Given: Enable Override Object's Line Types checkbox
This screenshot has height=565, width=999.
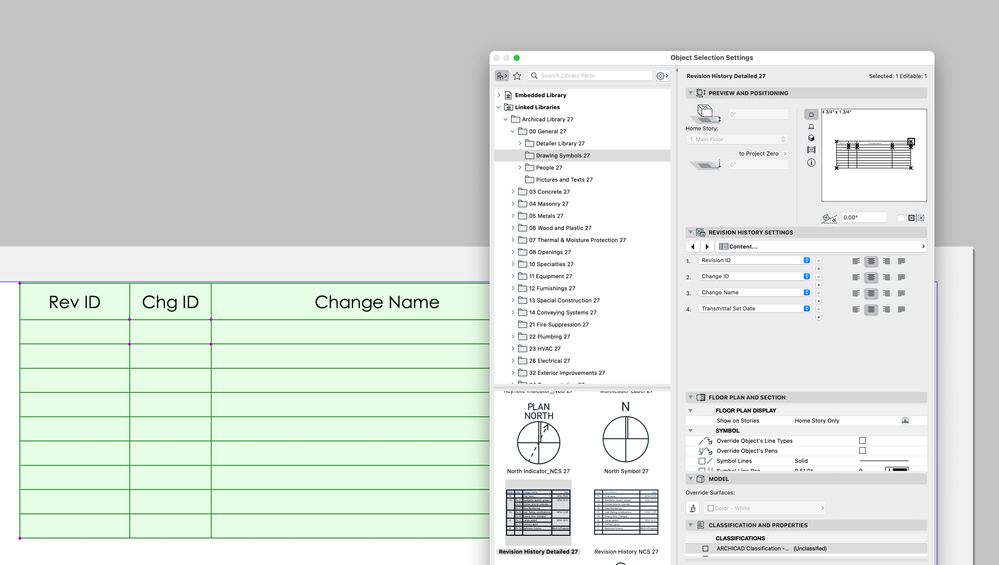Looking at the screenshot, I should coord(862,441).
